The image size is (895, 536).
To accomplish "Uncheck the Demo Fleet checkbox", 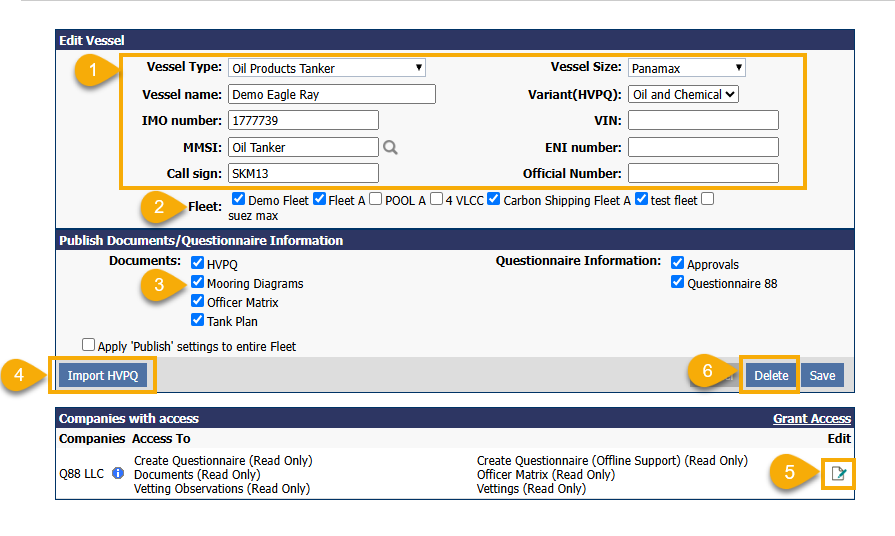I will click(238, 199).
